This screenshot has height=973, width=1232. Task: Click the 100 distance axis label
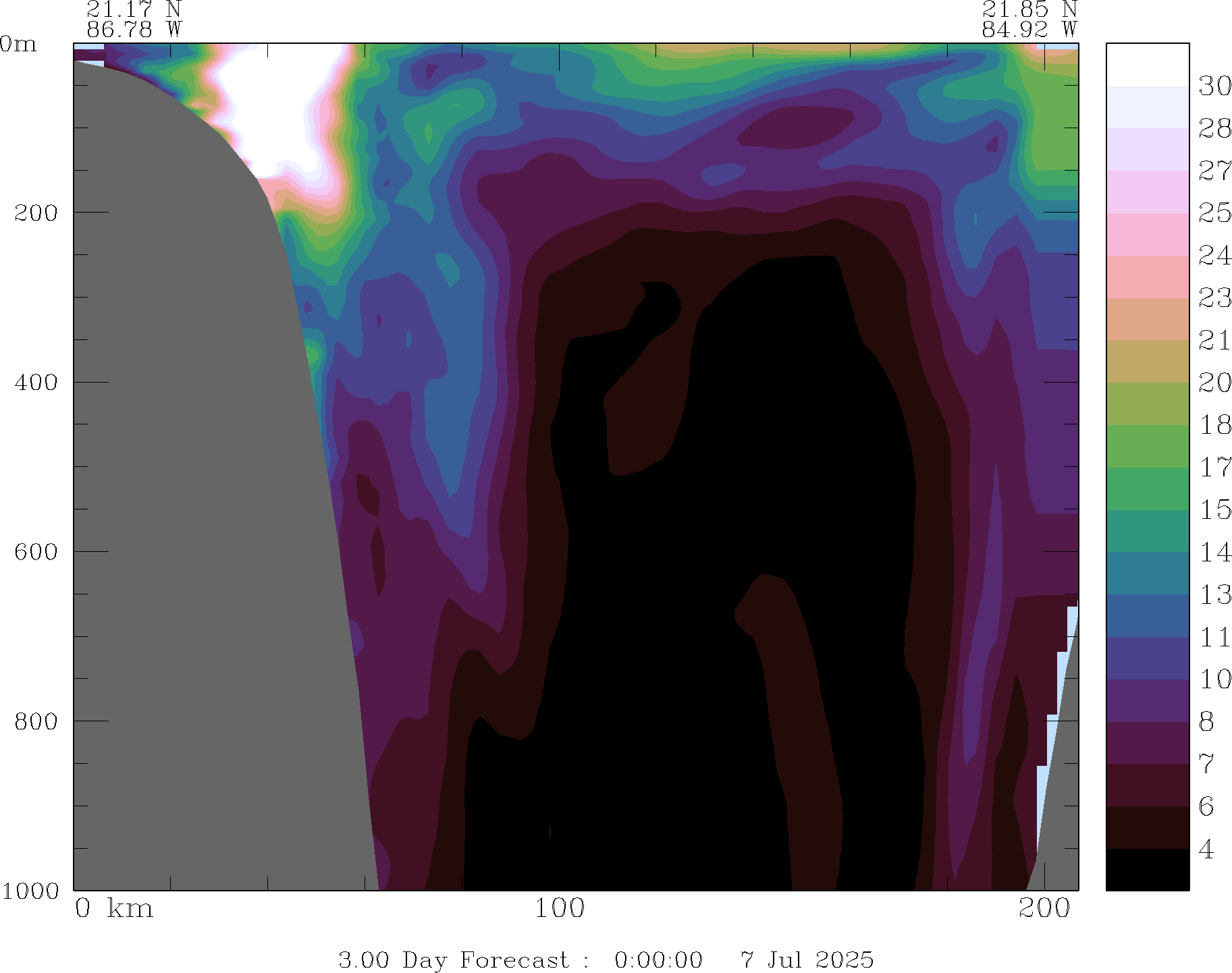click(x=559, y=908)
